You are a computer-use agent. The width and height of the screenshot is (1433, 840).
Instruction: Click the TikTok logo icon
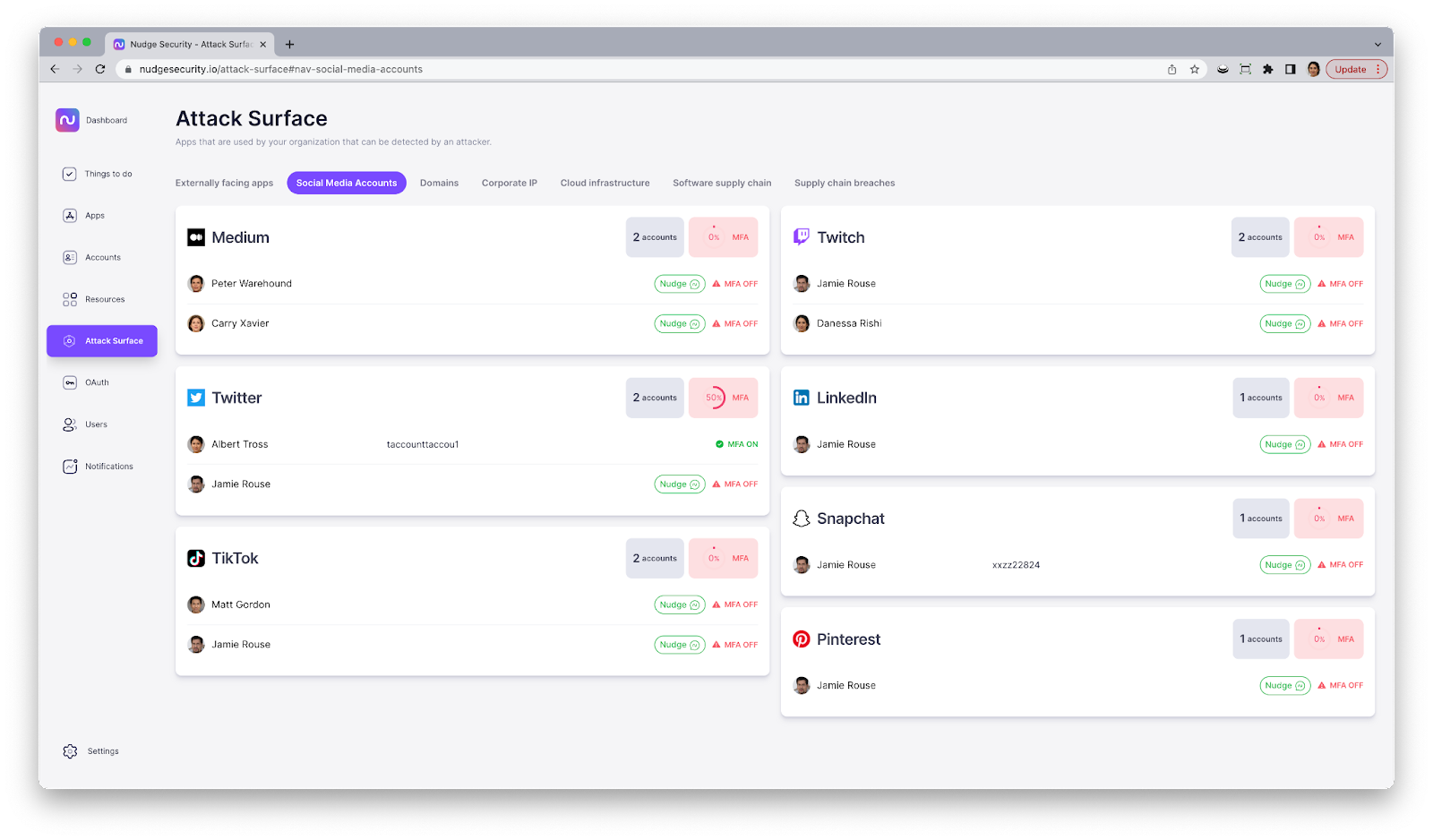[x=196, y=558]
